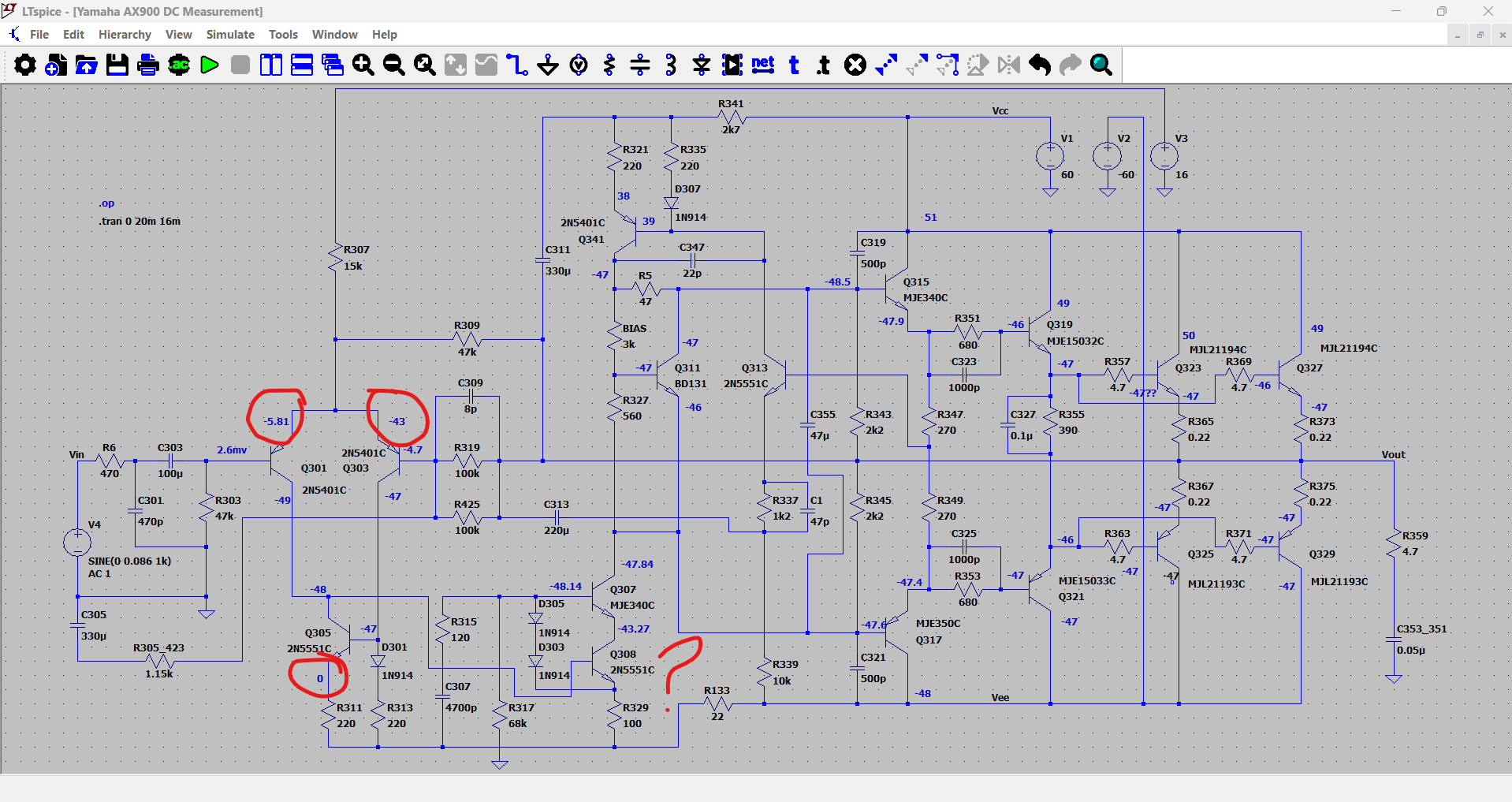This screenshot has width=1512, height=802.
Task: Undo the last action
Action: pyautogui.click(x=1040, y=65)
